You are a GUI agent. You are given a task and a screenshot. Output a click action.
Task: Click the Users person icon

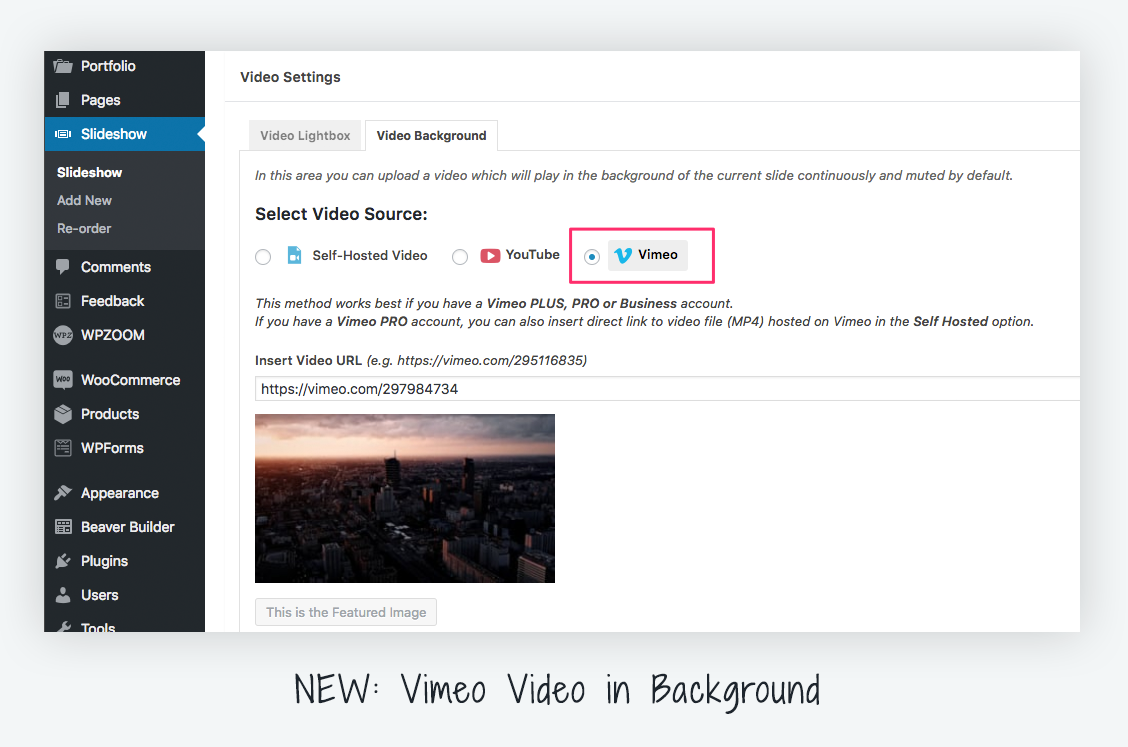click(x=63, y=595)
